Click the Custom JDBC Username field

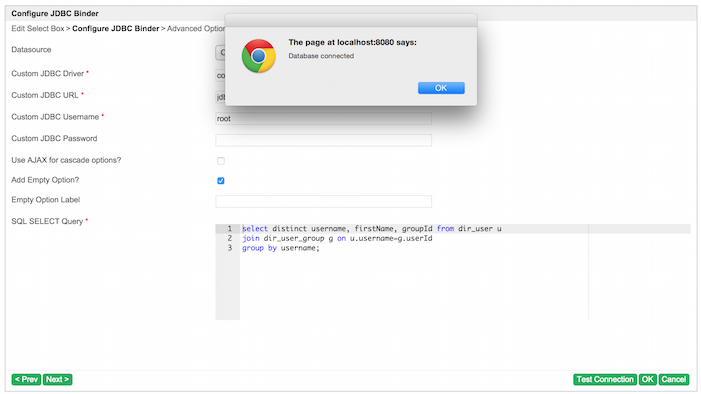click(x=323, y=119)
